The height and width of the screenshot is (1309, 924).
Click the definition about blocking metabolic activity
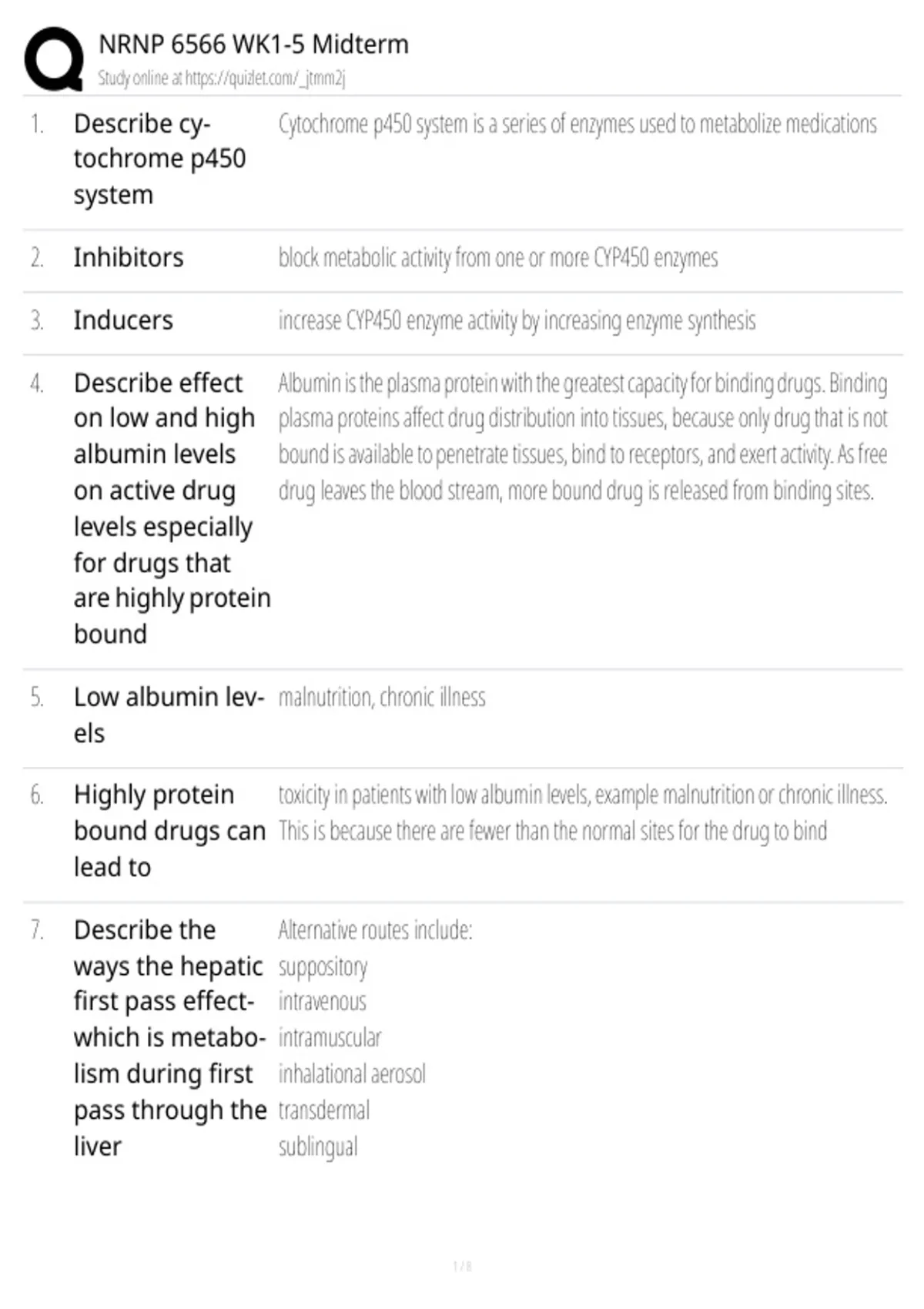click(498, 258)
